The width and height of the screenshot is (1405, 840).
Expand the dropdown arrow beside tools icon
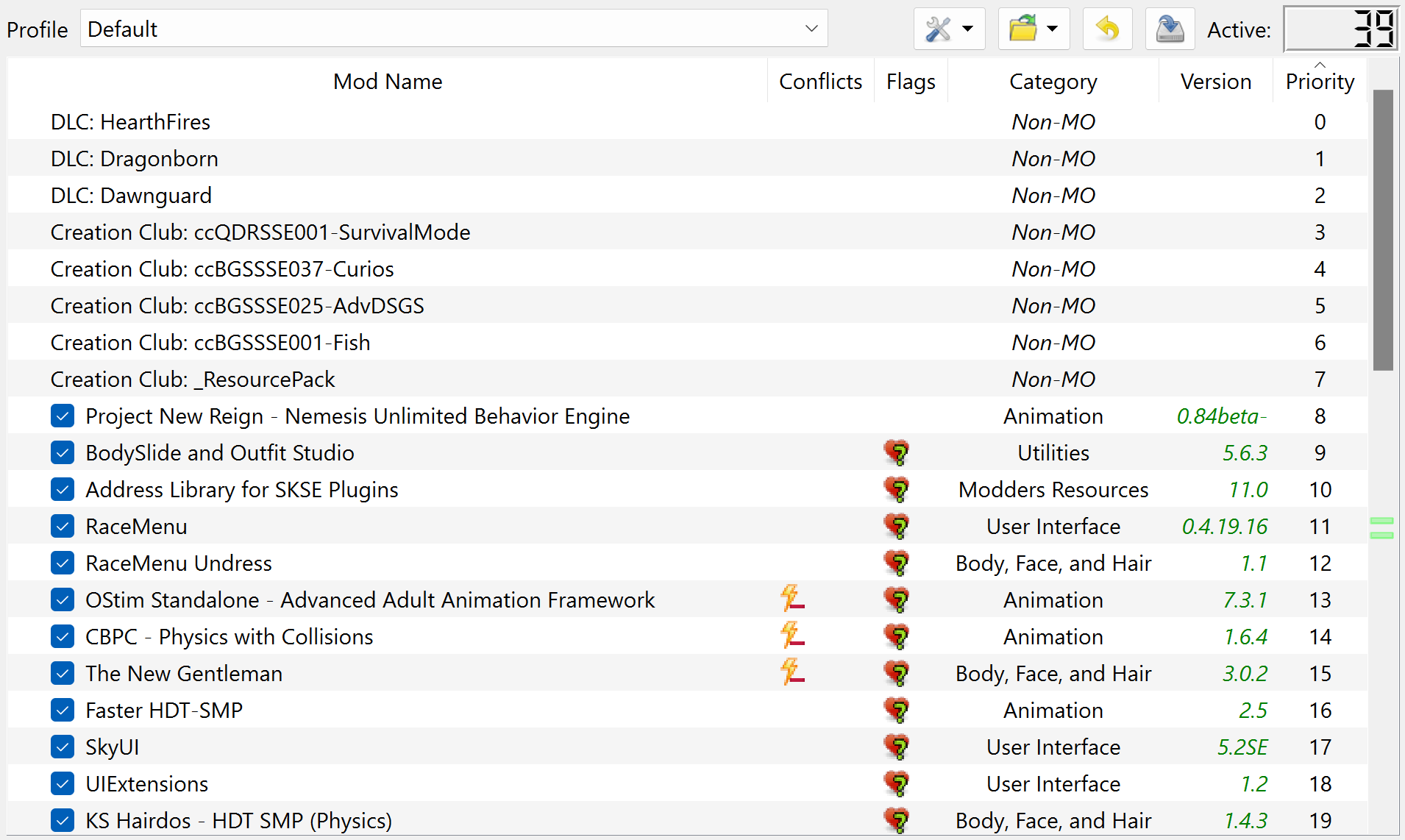coord(968,29)
